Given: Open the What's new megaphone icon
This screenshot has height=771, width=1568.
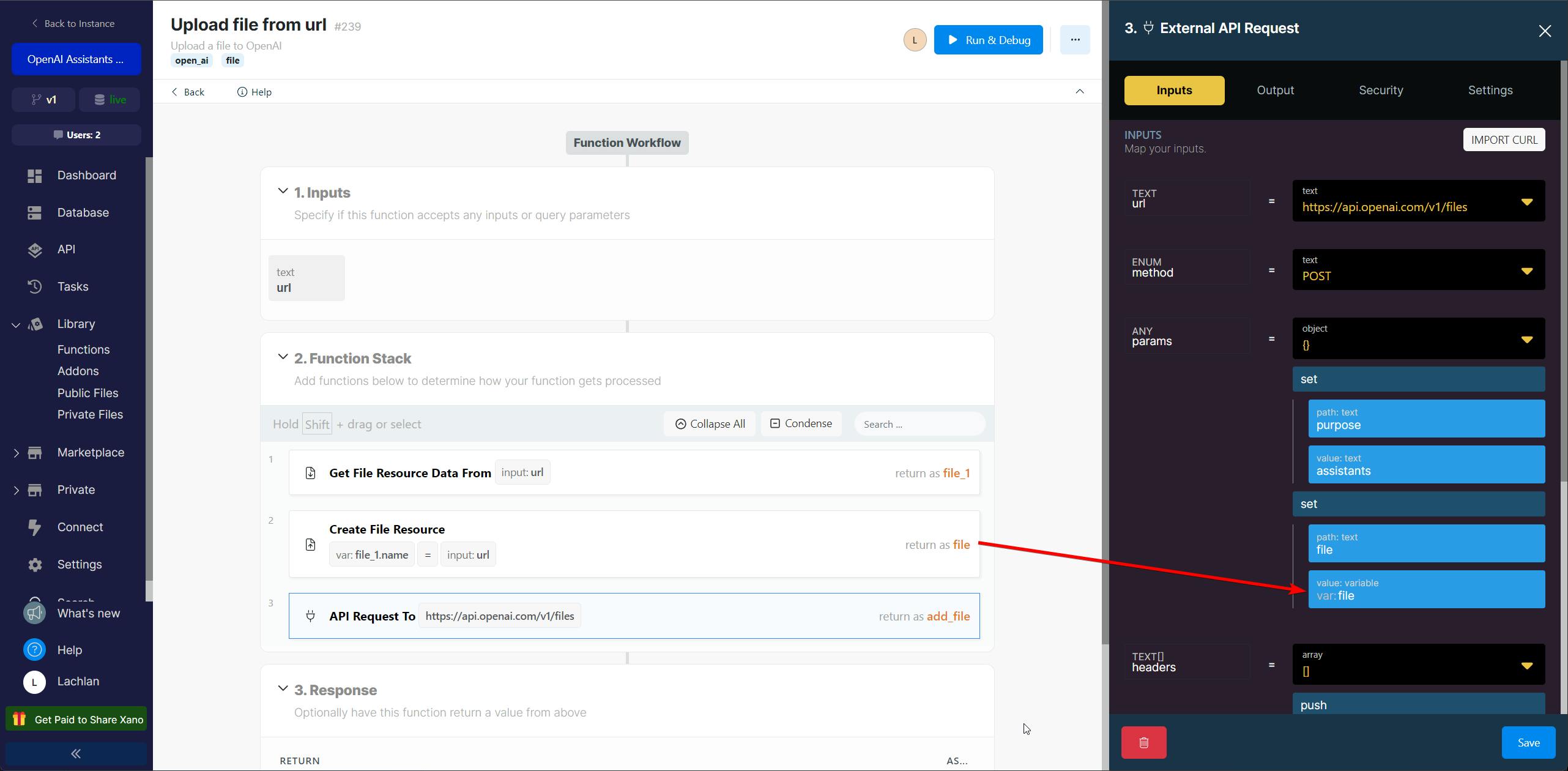Looking at the screenshot, I should tap(35, 613).
